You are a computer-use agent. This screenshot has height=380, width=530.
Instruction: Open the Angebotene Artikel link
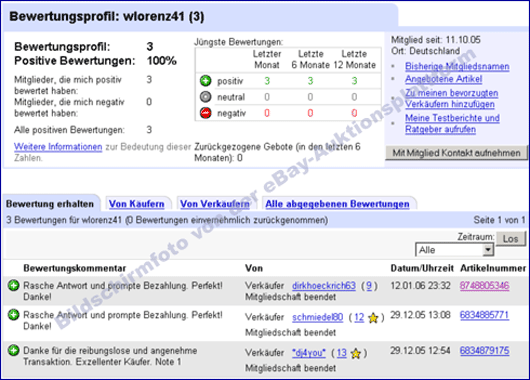(x=443, y=79)
